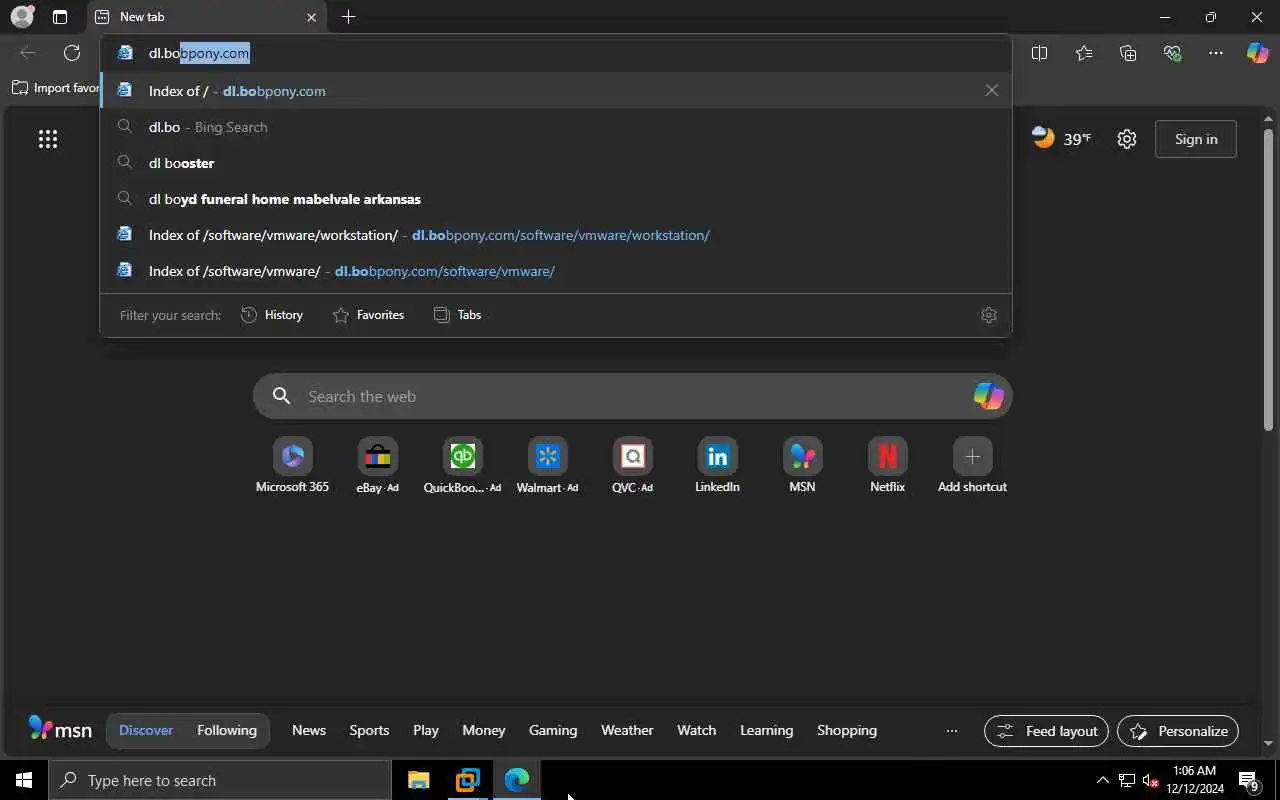Open Watch feed category
The image size is (1280, 800).
pos(697,731)
